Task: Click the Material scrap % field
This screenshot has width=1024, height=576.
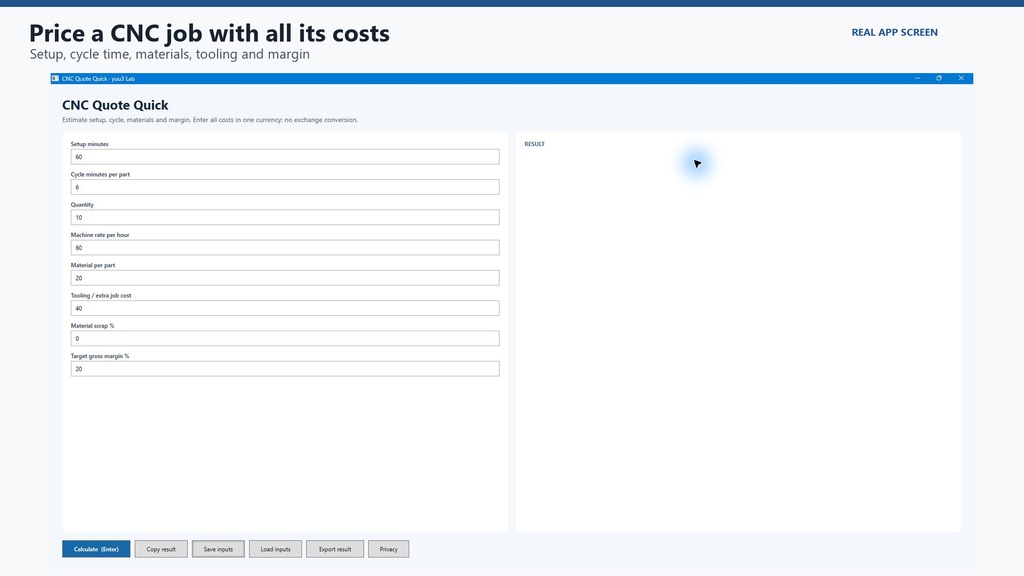Action: pos(285,338)
